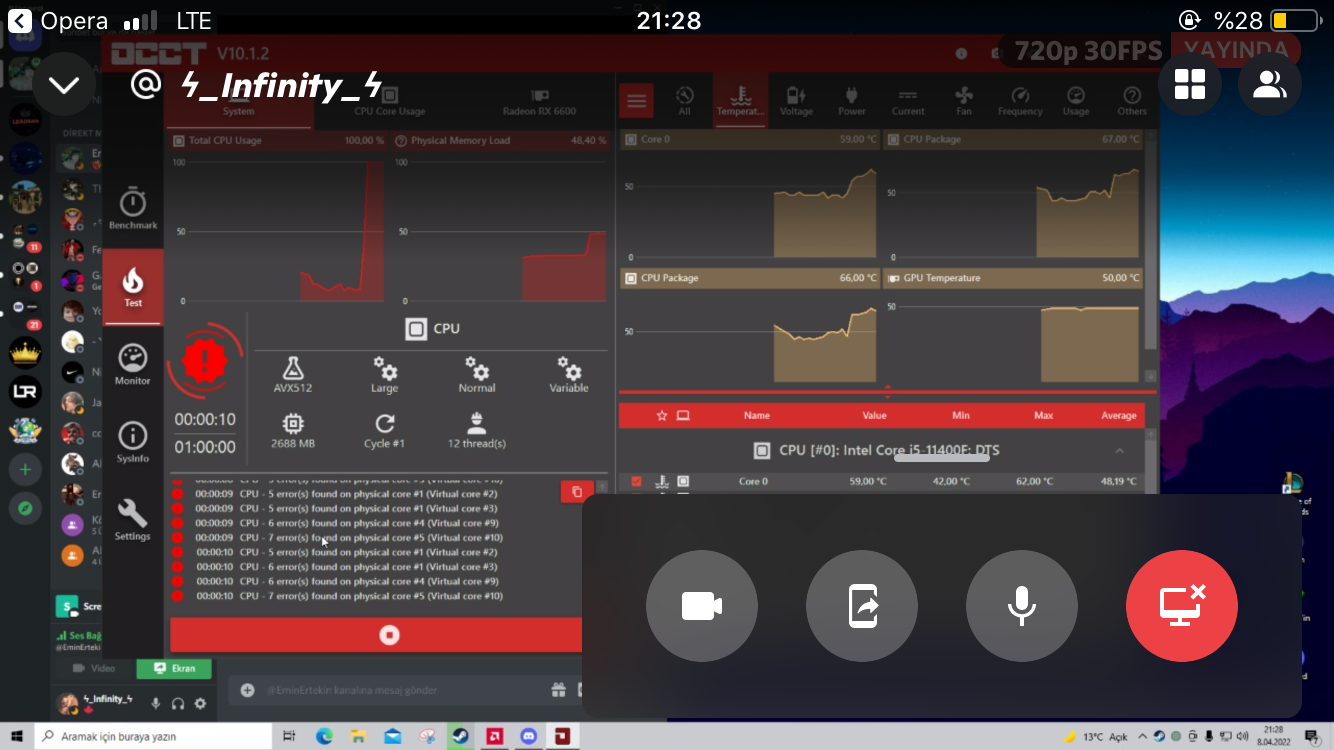Open the Windows Start menu
This screenshot has height=750, width=1334.
15,737
